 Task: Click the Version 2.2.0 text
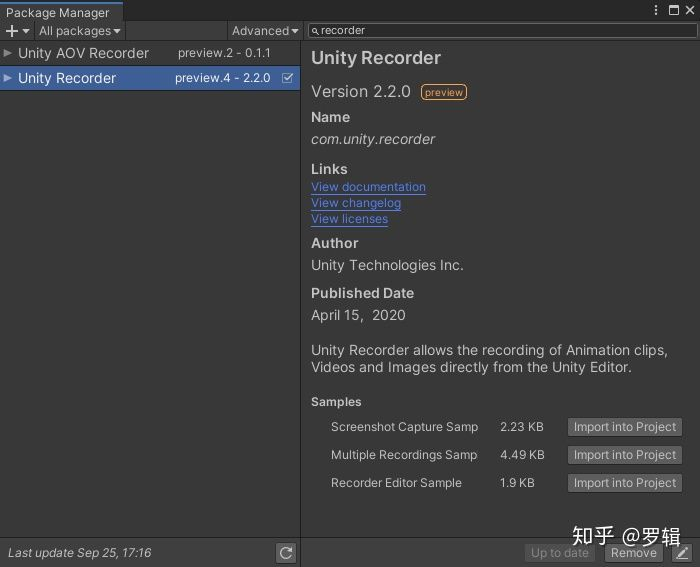pos(361,92)
